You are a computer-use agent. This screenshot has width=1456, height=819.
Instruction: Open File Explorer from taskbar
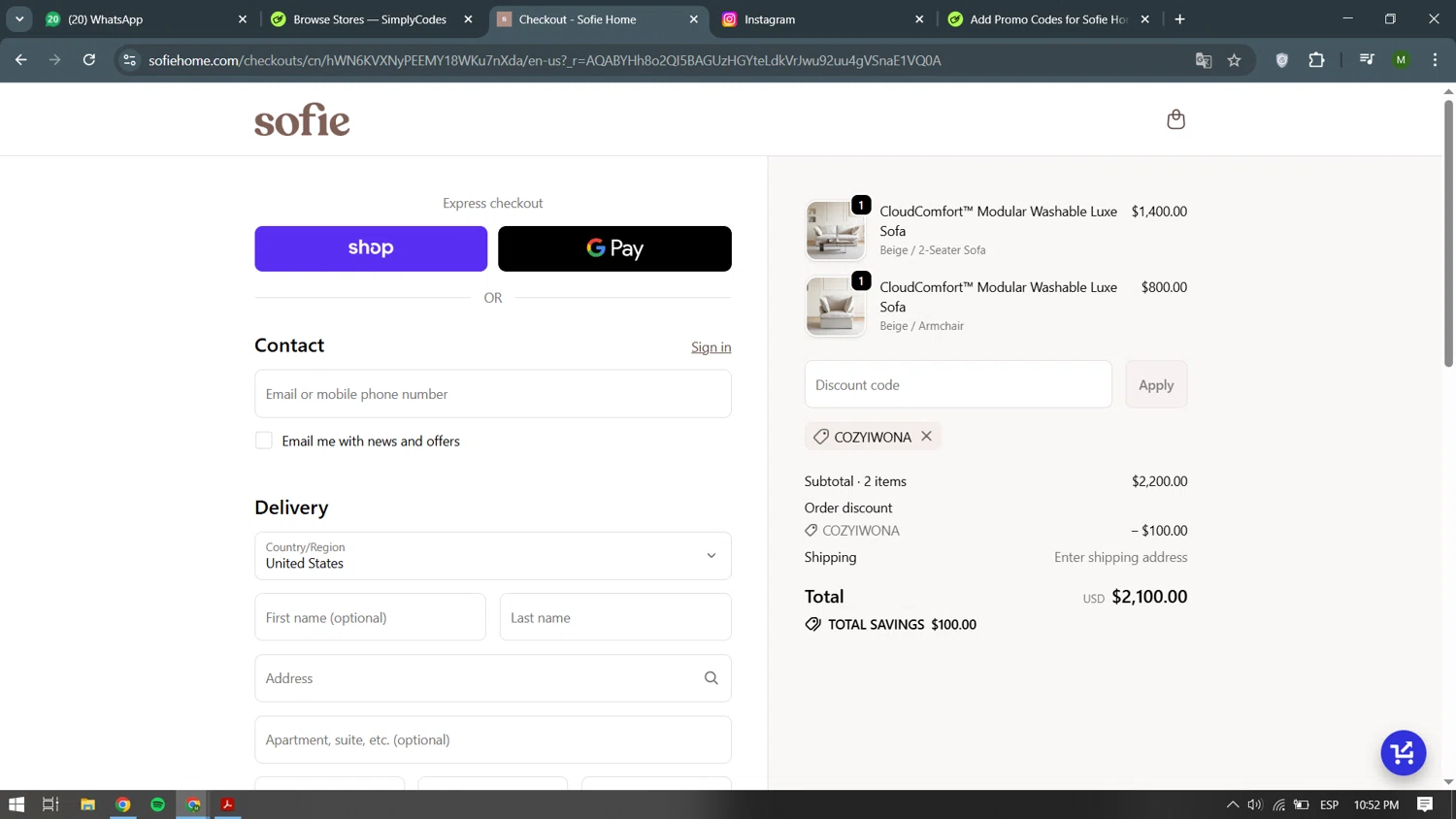87,804
